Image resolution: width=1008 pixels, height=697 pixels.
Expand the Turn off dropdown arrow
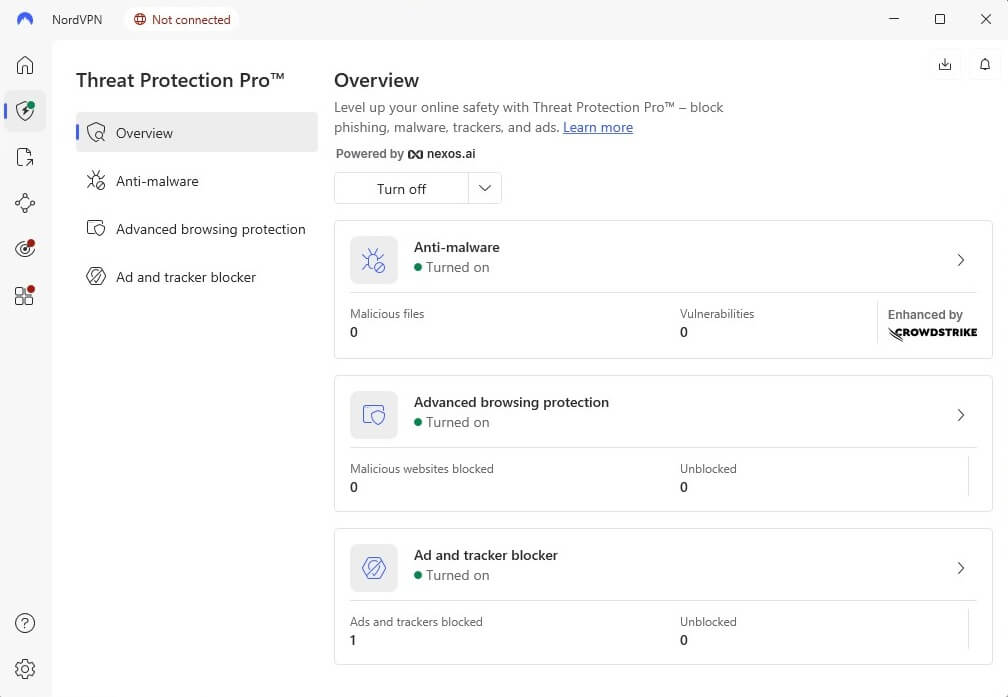(x=485, y=188)
